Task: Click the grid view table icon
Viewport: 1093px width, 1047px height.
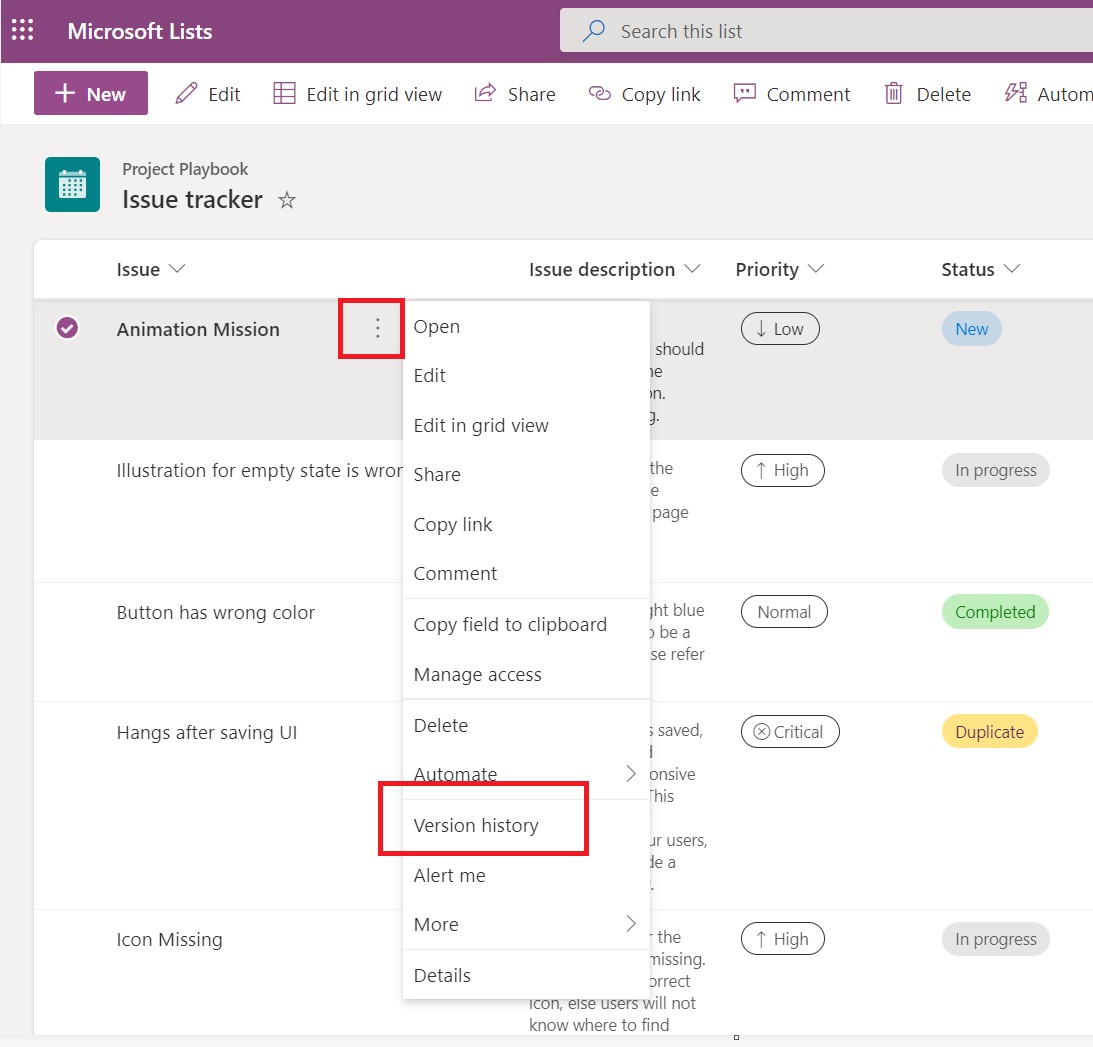Action: tap(284, 93)
